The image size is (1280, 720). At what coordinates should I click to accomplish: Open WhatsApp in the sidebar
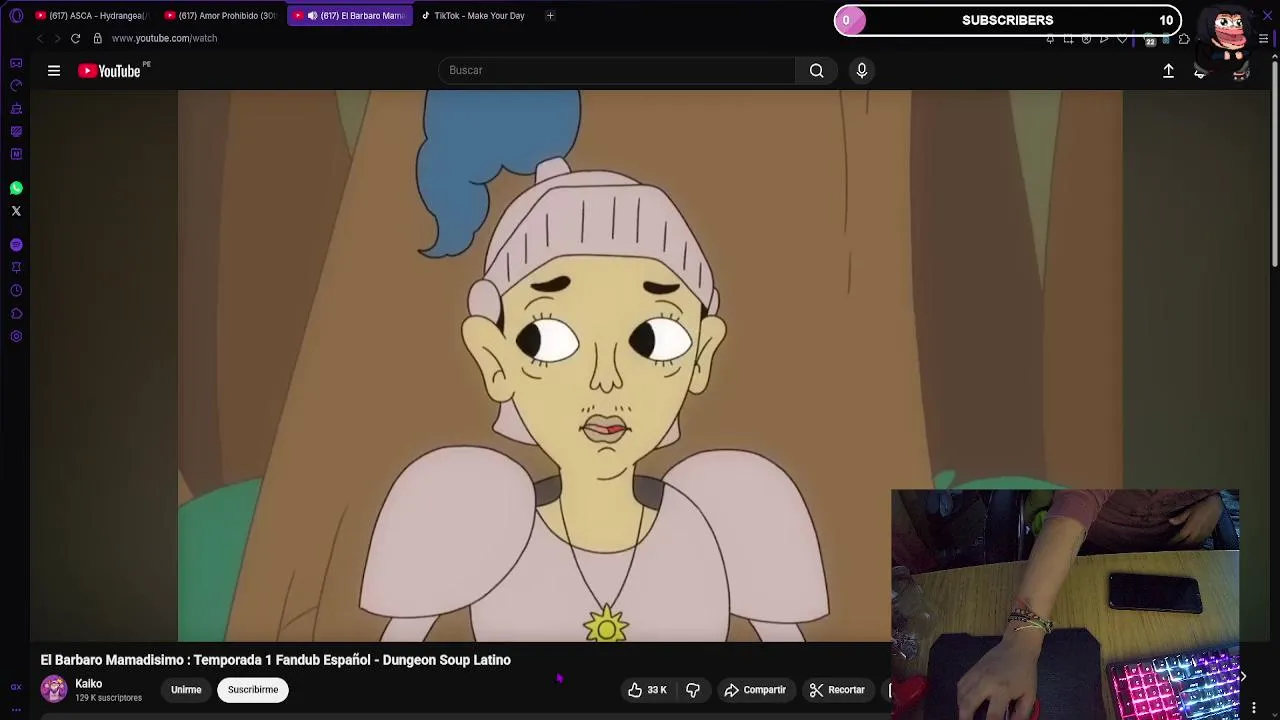click(16, 188)
